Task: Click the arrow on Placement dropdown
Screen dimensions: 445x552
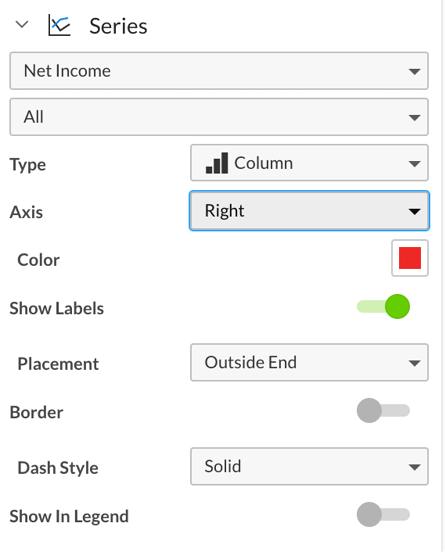Action: [x=414, y=363]
